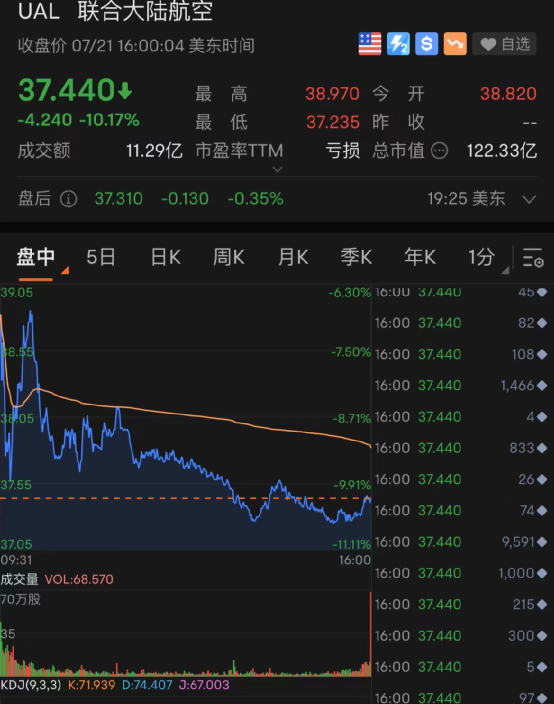The height and width of the screenshot is (704, 554).
Task: Select the trade row with volume 300
Action: pyautogui.click(x=461, y=636)
